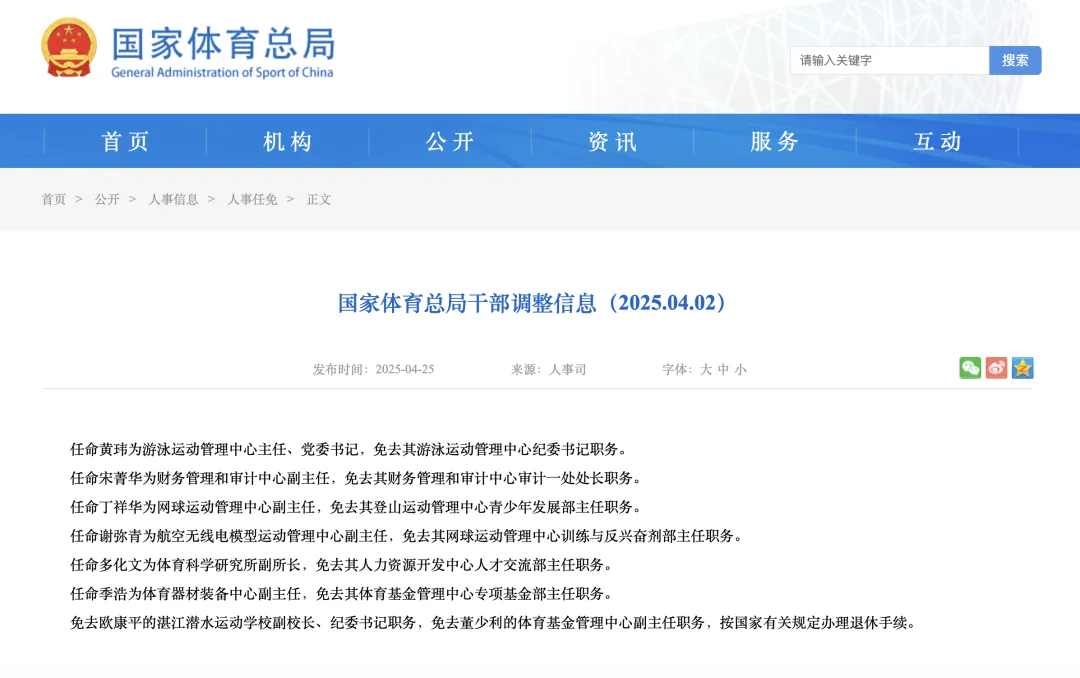This screenshot has height=678, width=1080.
Task: Click 首页 in the breadcrumb trail
Action: click(53, 200)
